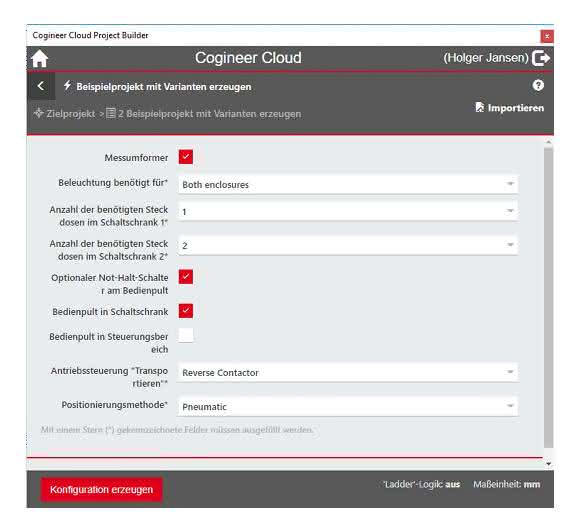Click Konfiguration erzeugen button
The height and width of the screenshot is (531, 580).
pyautogui.click(x=101, y=490)
